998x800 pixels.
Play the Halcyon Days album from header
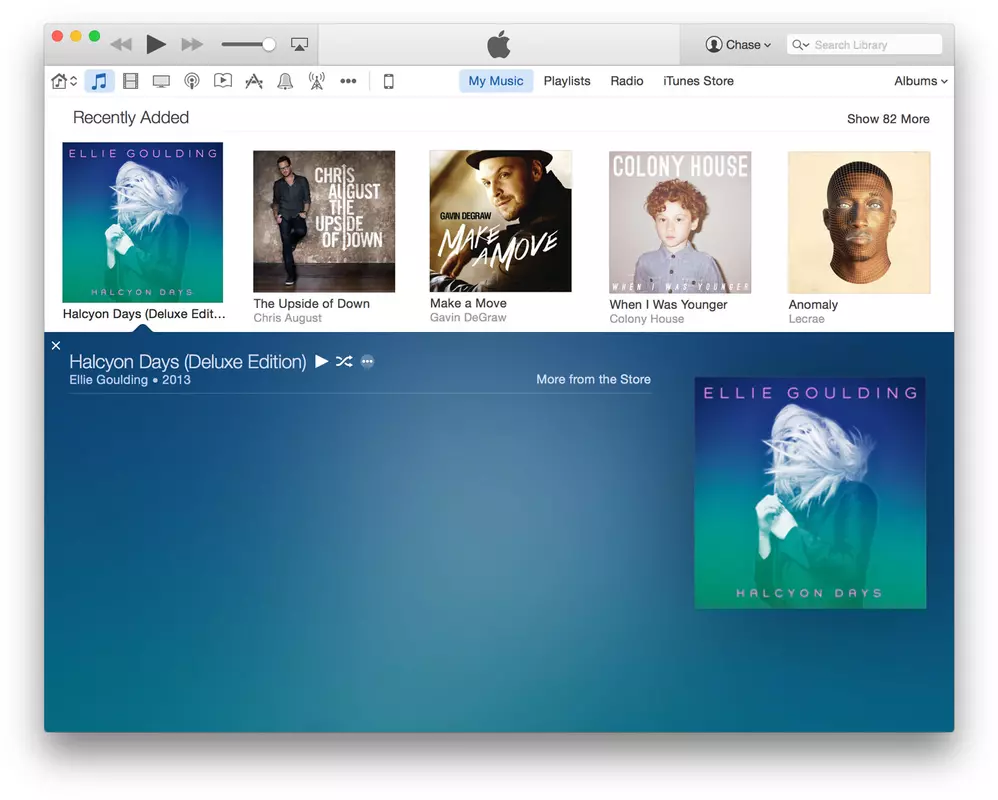coord(321,361)
